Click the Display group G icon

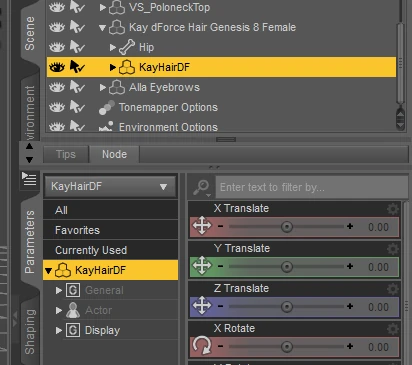(x=73, y=330)
